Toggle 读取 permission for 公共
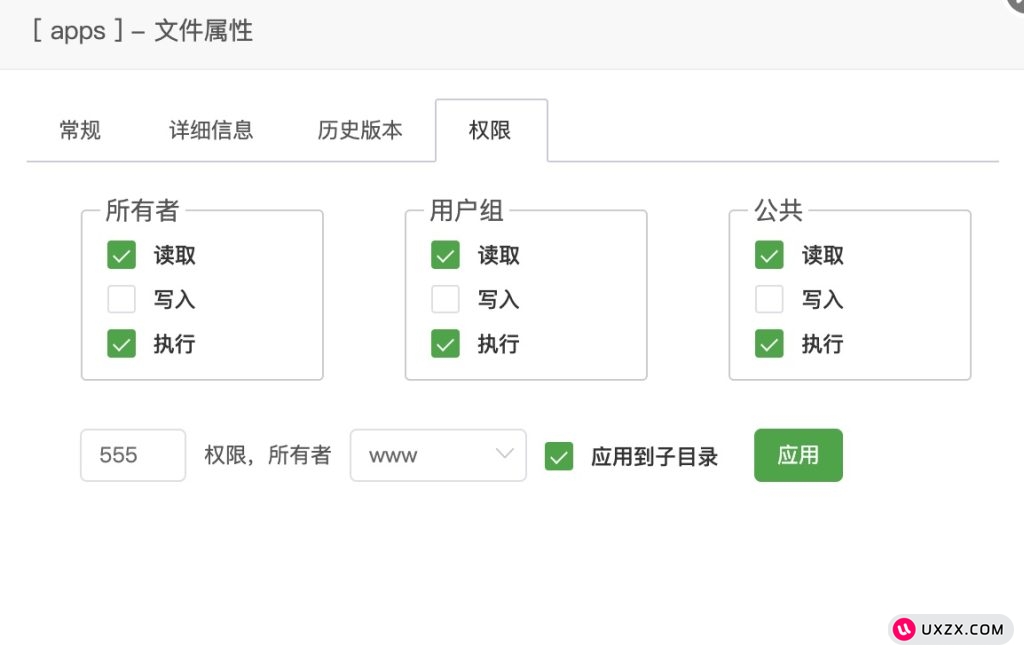This screenshot has height=655, width=1024. pos(769,255)
